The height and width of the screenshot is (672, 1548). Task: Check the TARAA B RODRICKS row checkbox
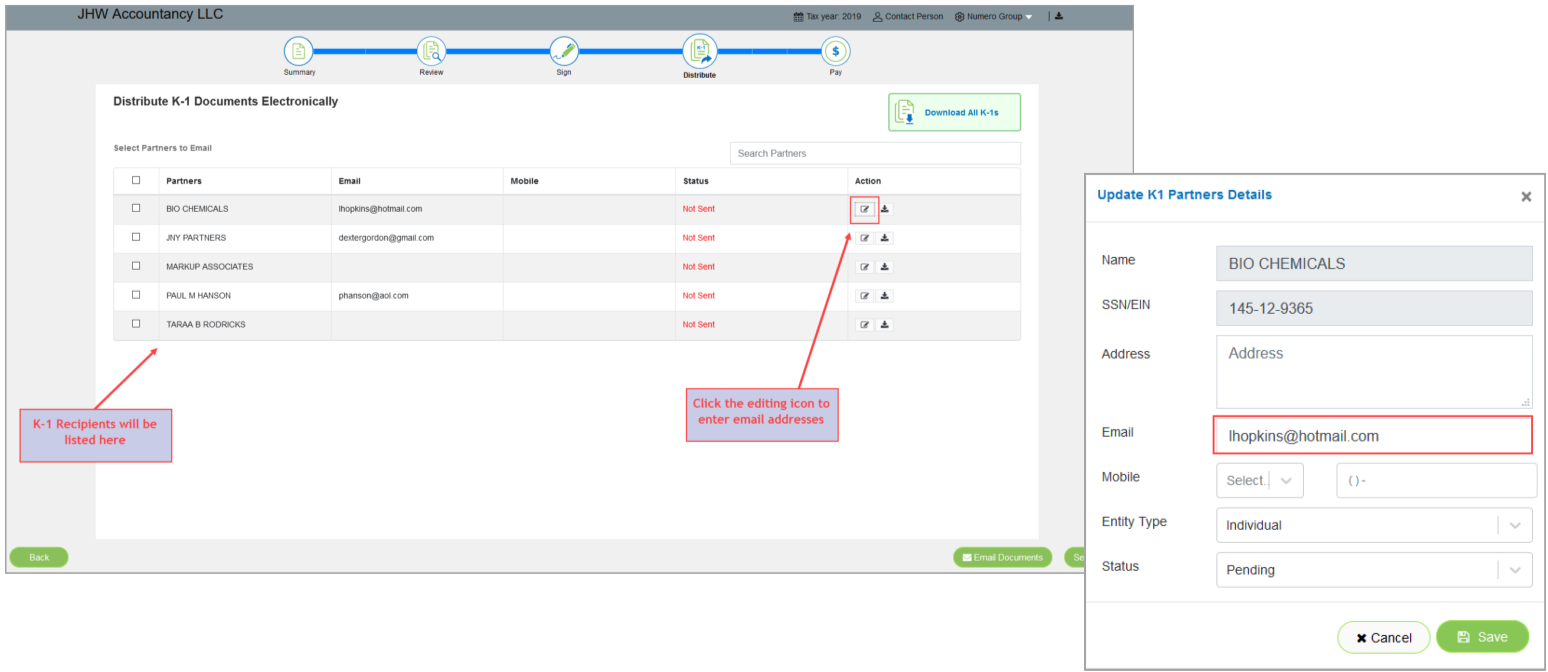pos(136,324)
